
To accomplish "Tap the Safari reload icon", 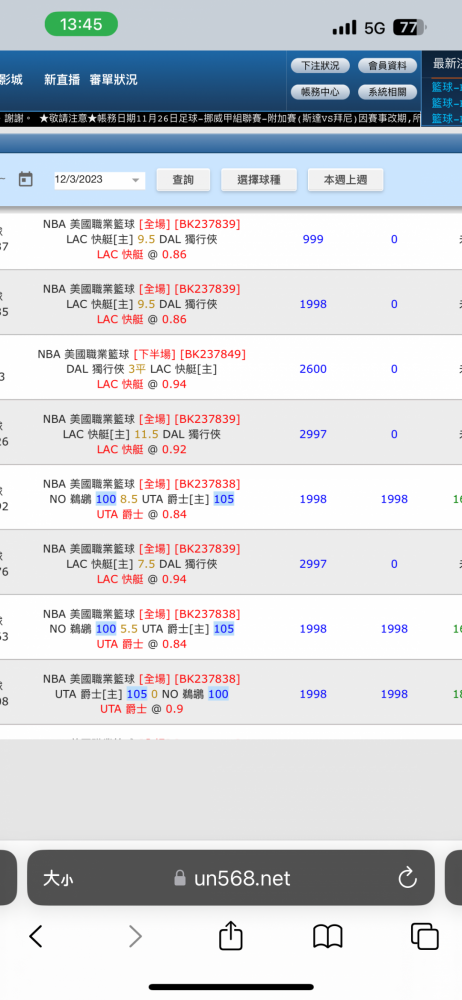I will (x=407, y=878).
